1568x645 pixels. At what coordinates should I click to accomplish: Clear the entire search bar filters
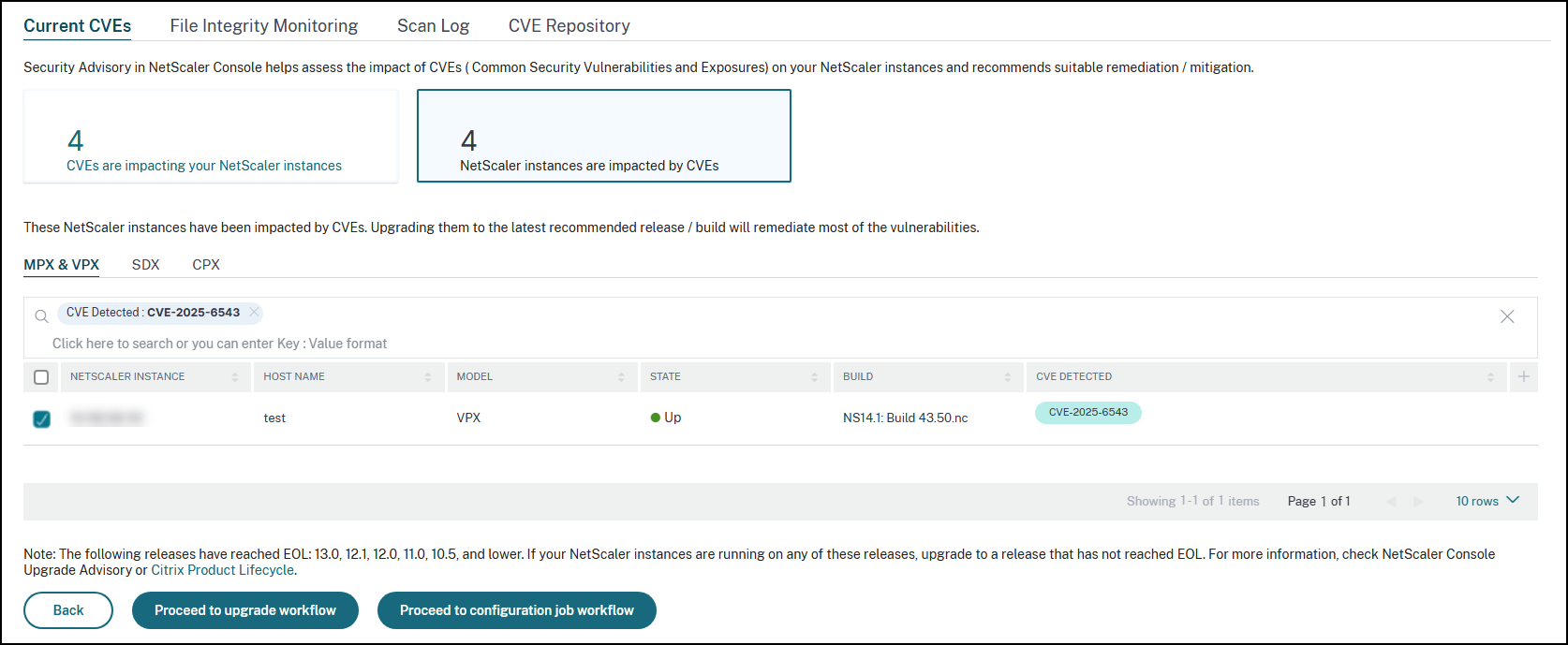(1507, 316)
